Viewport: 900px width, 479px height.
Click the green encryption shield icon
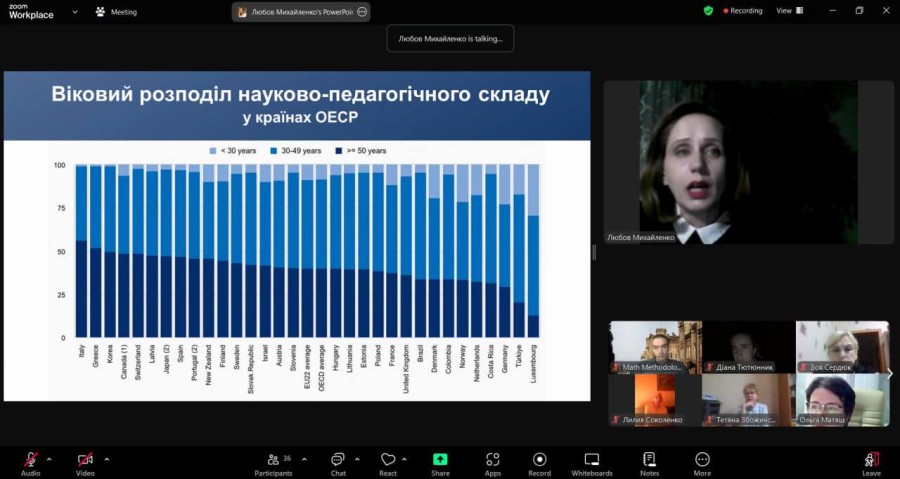tap(708, 11)
